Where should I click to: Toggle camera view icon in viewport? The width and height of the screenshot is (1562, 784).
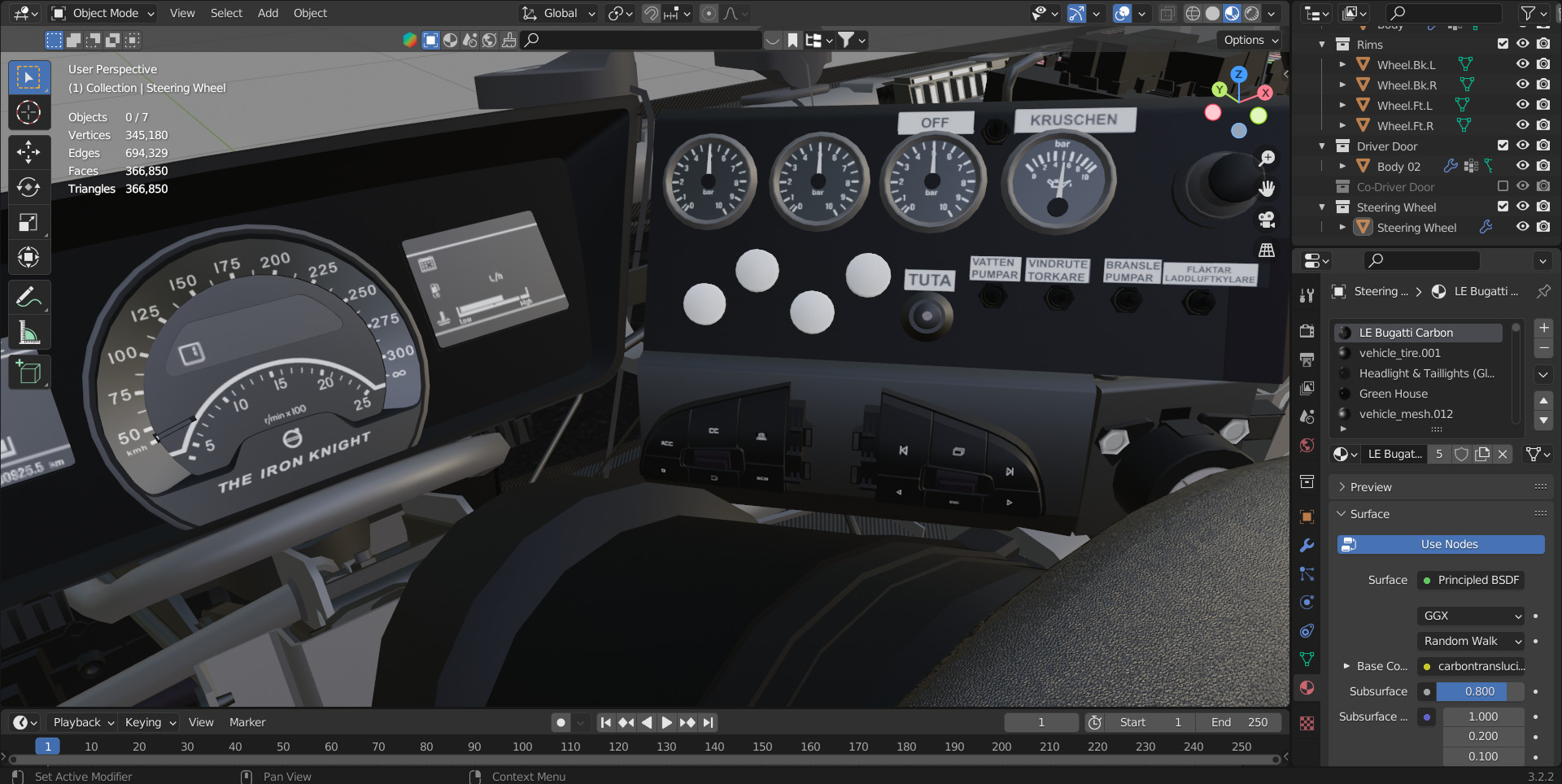point(1267,220)
